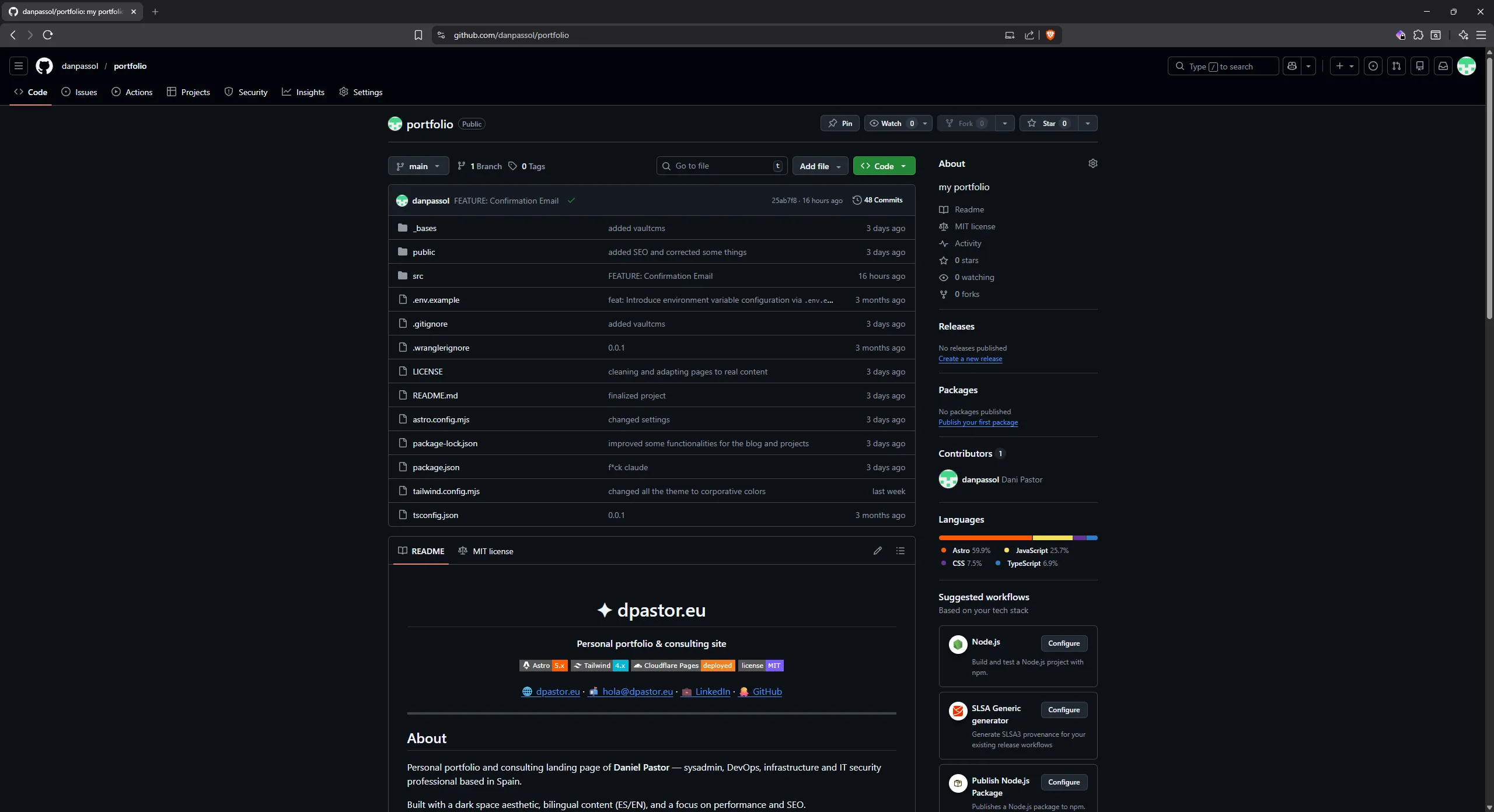Open the tailwind.config.mjs file
Image resolution: width=1494 pixels, height=812 pixels.
[446, 491]
